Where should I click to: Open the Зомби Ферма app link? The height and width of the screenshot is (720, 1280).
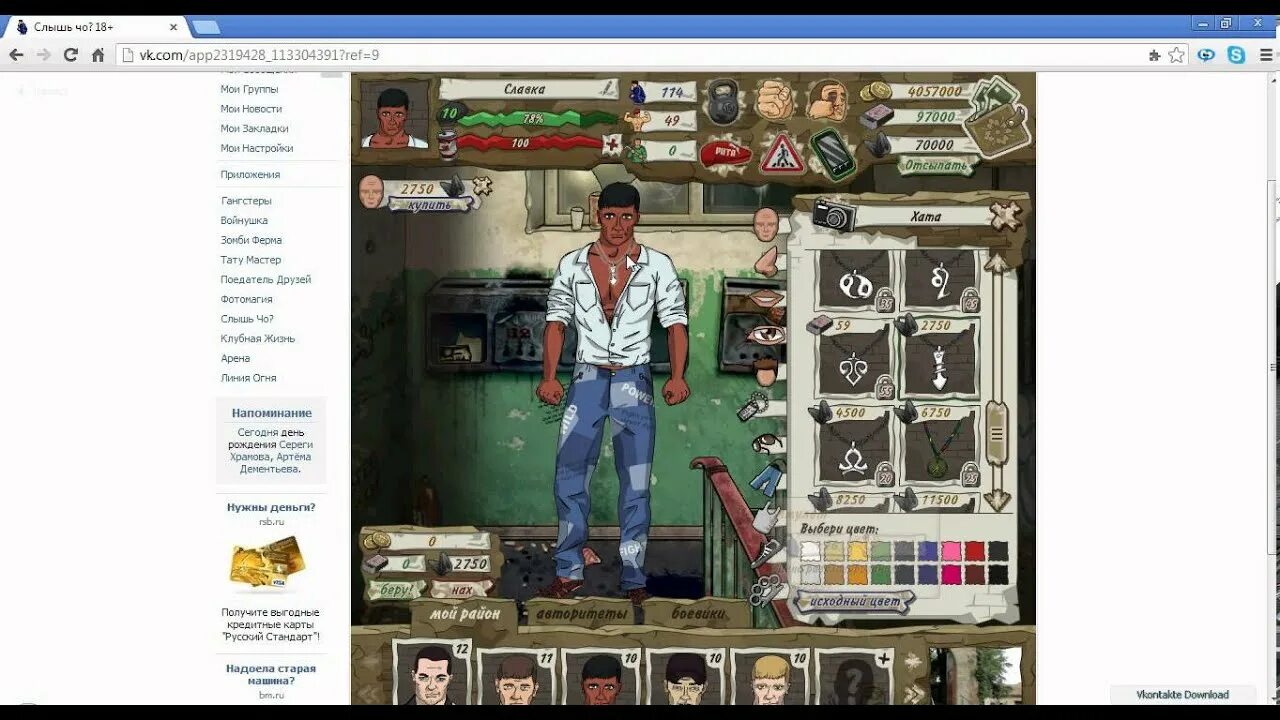[251, 240]
